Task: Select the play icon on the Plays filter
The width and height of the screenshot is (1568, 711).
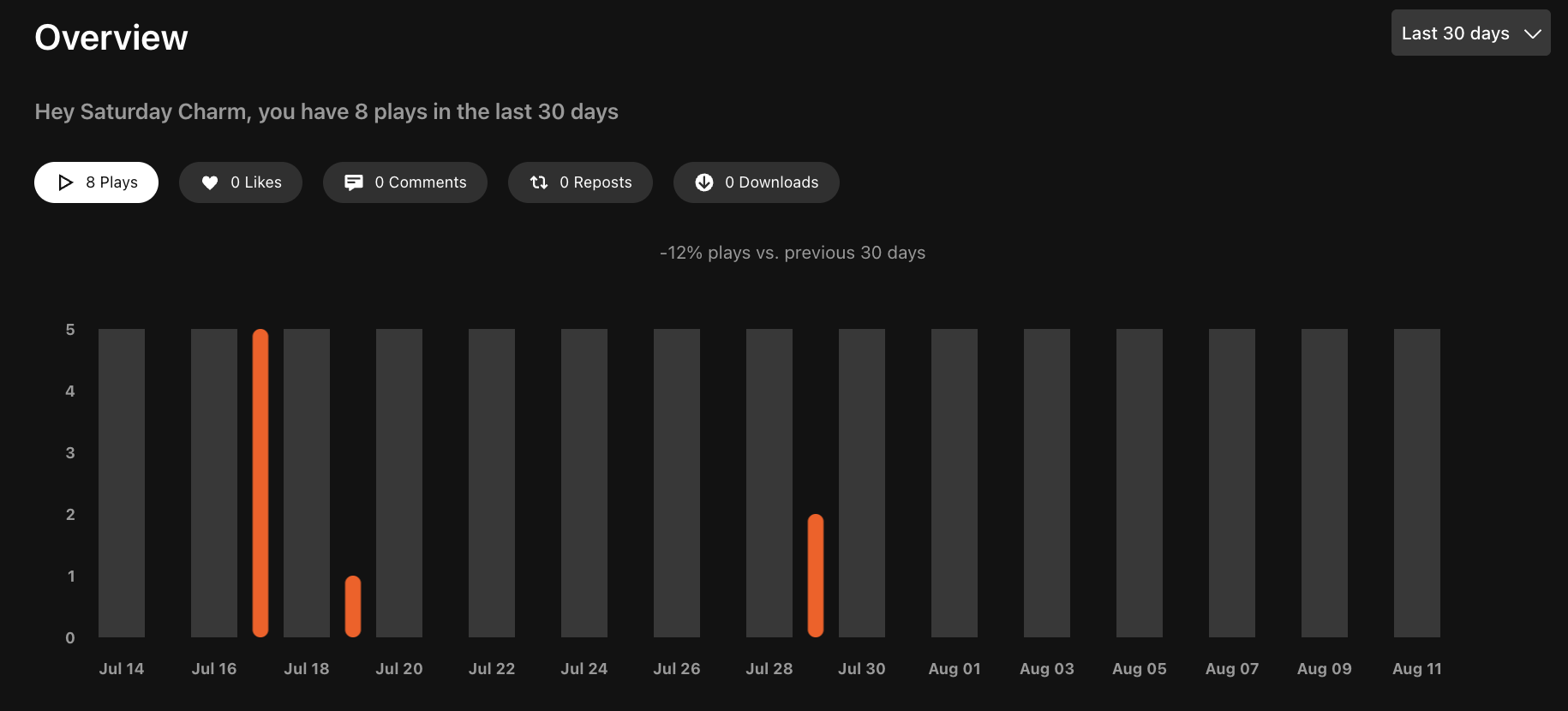Action: pos(64,182)
